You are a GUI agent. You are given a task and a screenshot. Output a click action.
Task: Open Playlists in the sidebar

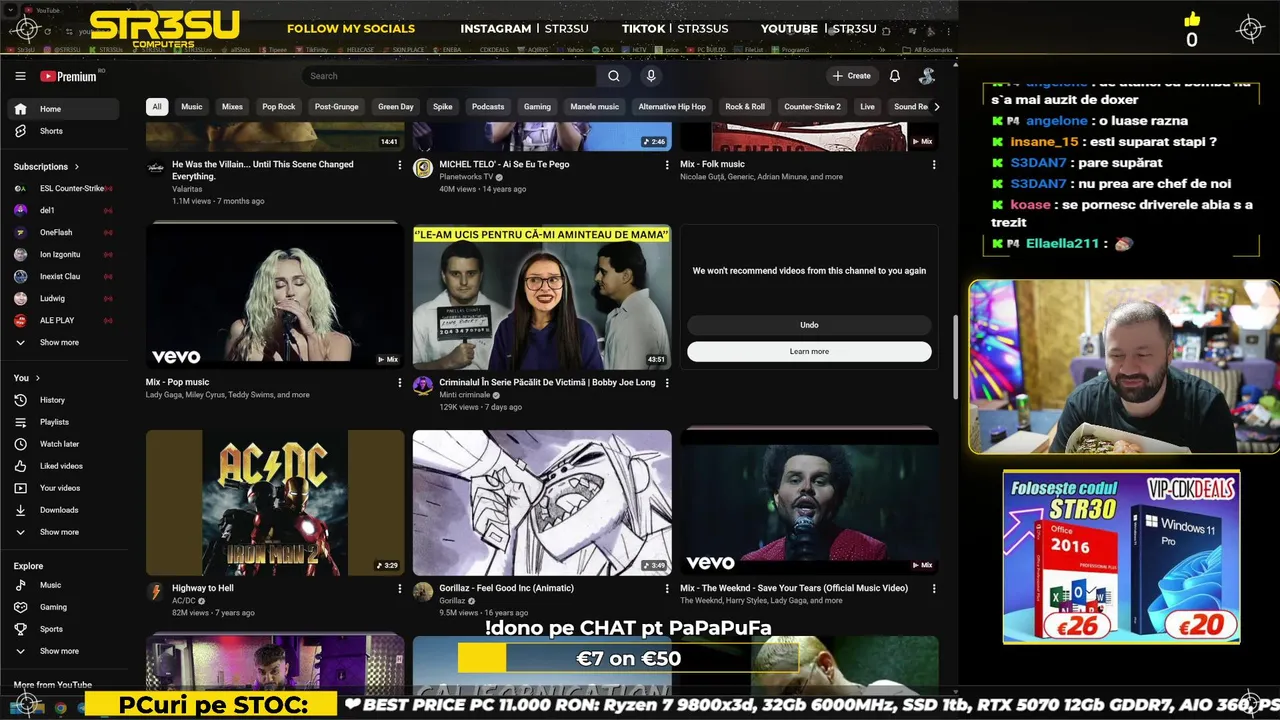(64, 422)
